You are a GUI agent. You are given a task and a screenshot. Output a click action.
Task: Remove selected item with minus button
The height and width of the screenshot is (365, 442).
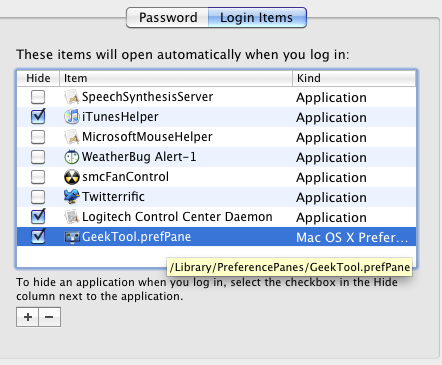point(50,317)
